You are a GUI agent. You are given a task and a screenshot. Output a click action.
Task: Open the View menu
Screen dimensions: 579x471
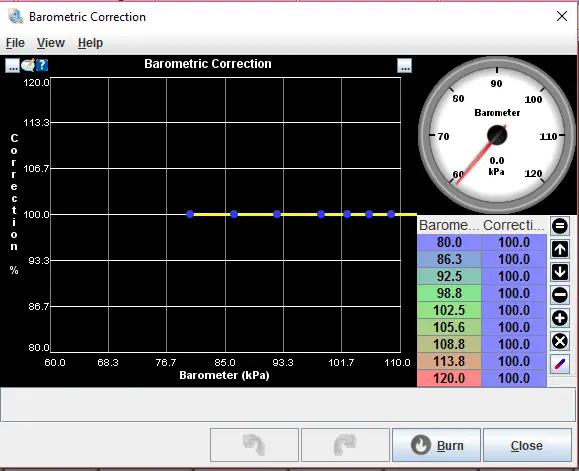[x=51, y=43]
